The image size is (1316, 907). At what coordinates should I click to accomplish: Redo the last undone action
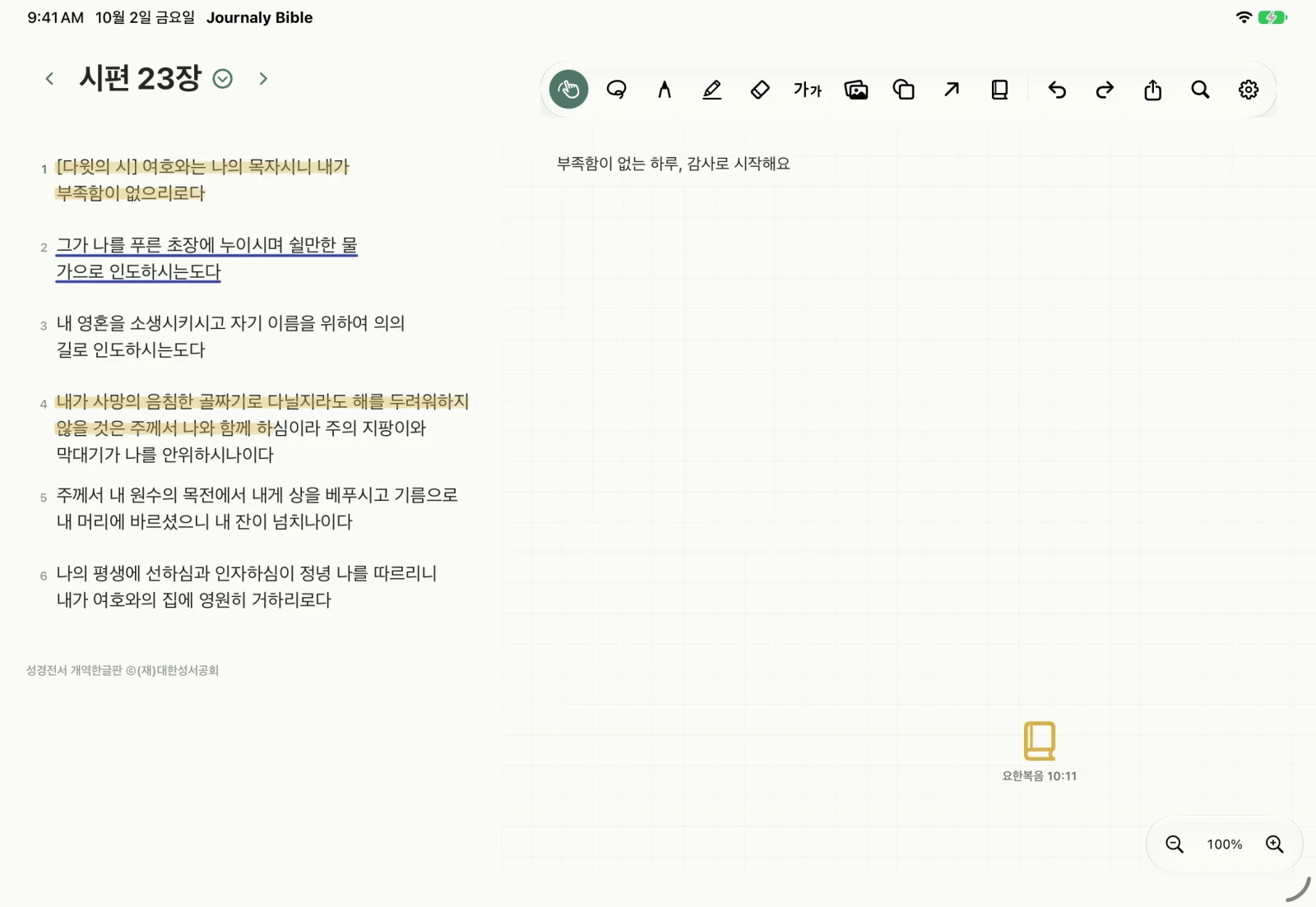(x=1105, y=90)
